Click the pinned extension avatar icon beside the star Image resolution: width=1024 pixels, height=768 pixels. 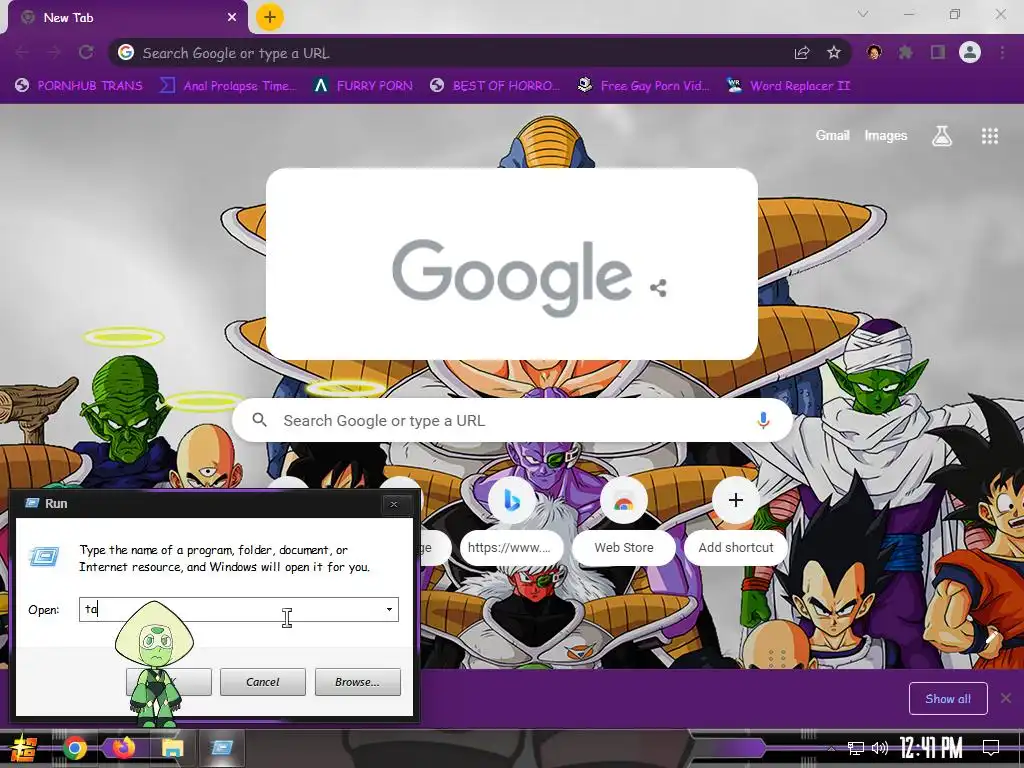874,52
